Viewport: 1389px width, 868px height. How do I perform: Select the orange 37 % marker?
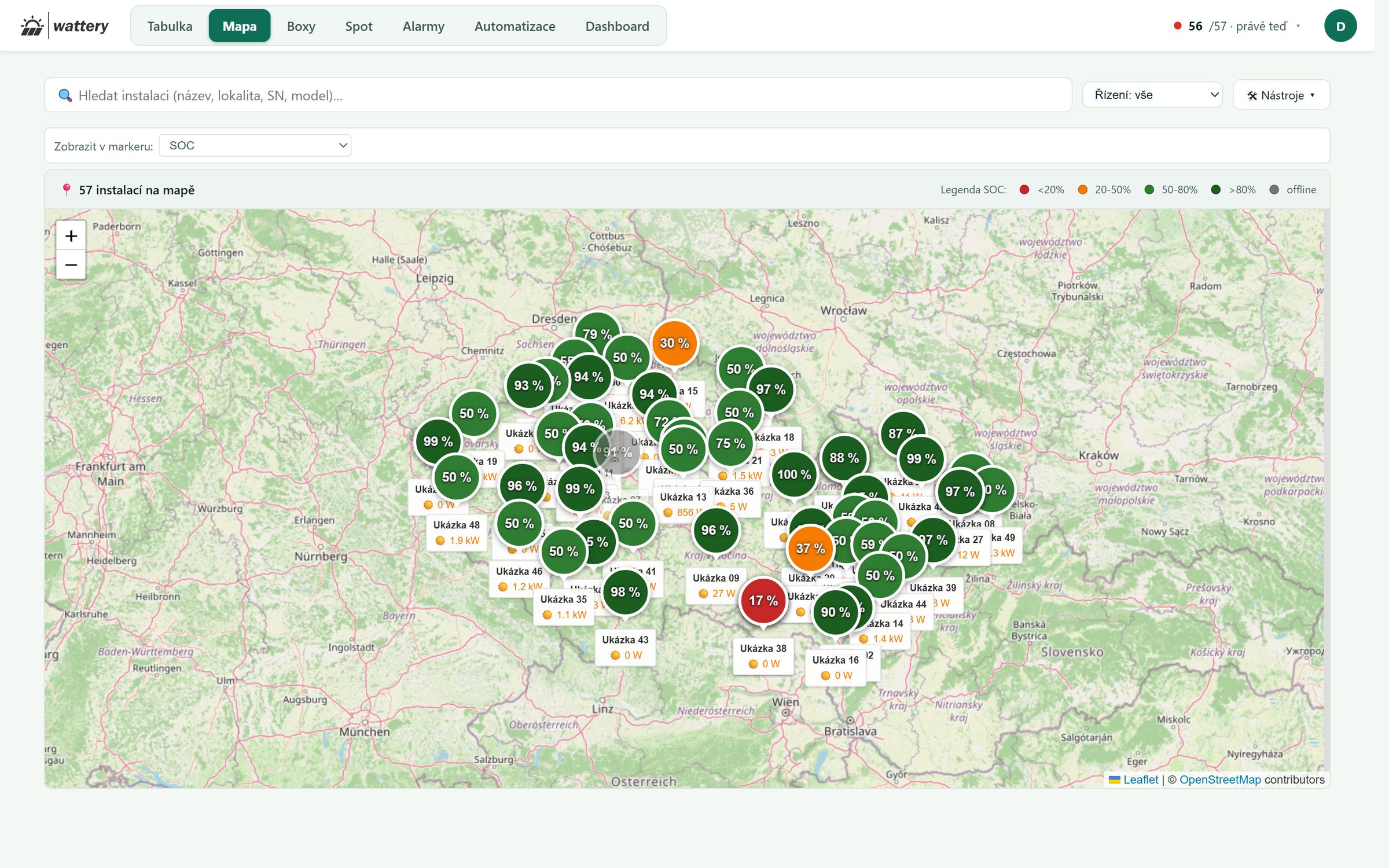(x=810, y=548)
